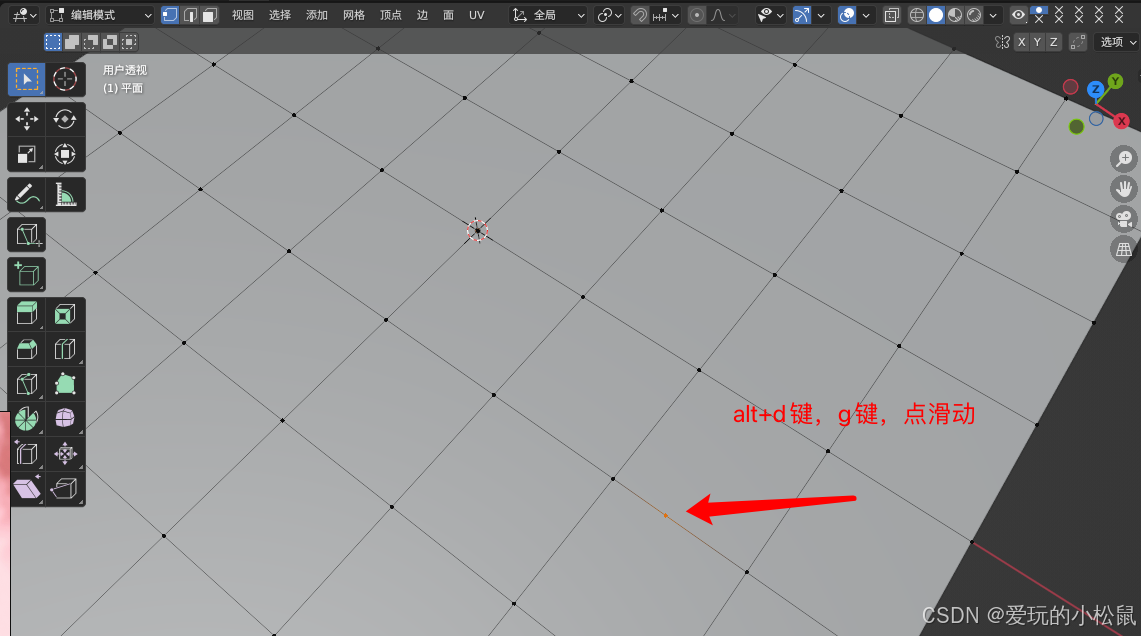Viewport: 1141px width, 636px height.
Task: Pick the Annotate pencil tool
Action: (27, 195)
